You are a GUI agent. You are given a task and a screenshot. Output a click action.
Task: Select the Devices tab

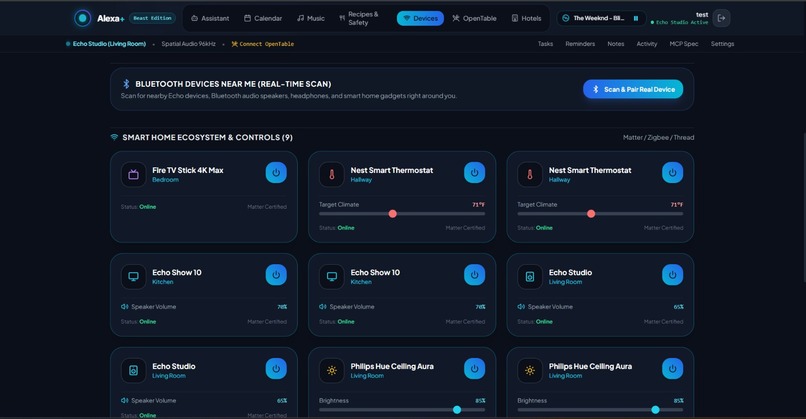(420, 18)
